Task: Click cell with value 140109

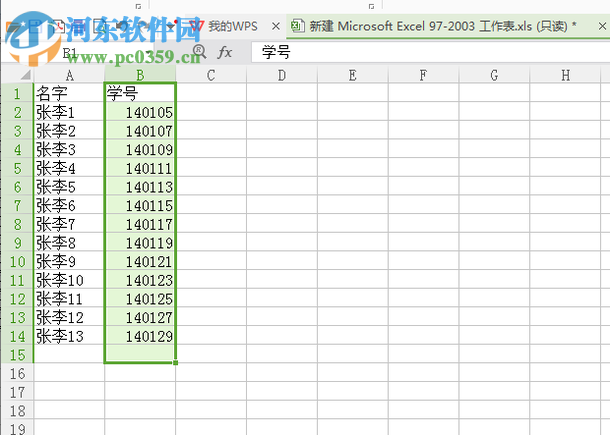Action: 140,149
